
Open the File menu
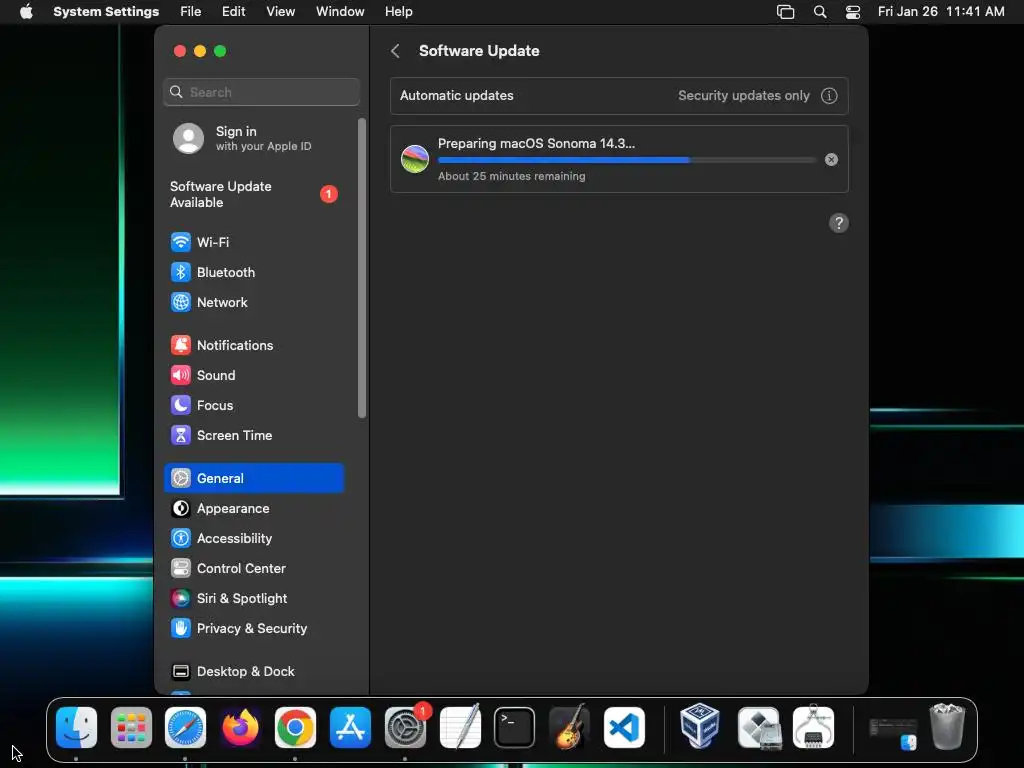191,12
